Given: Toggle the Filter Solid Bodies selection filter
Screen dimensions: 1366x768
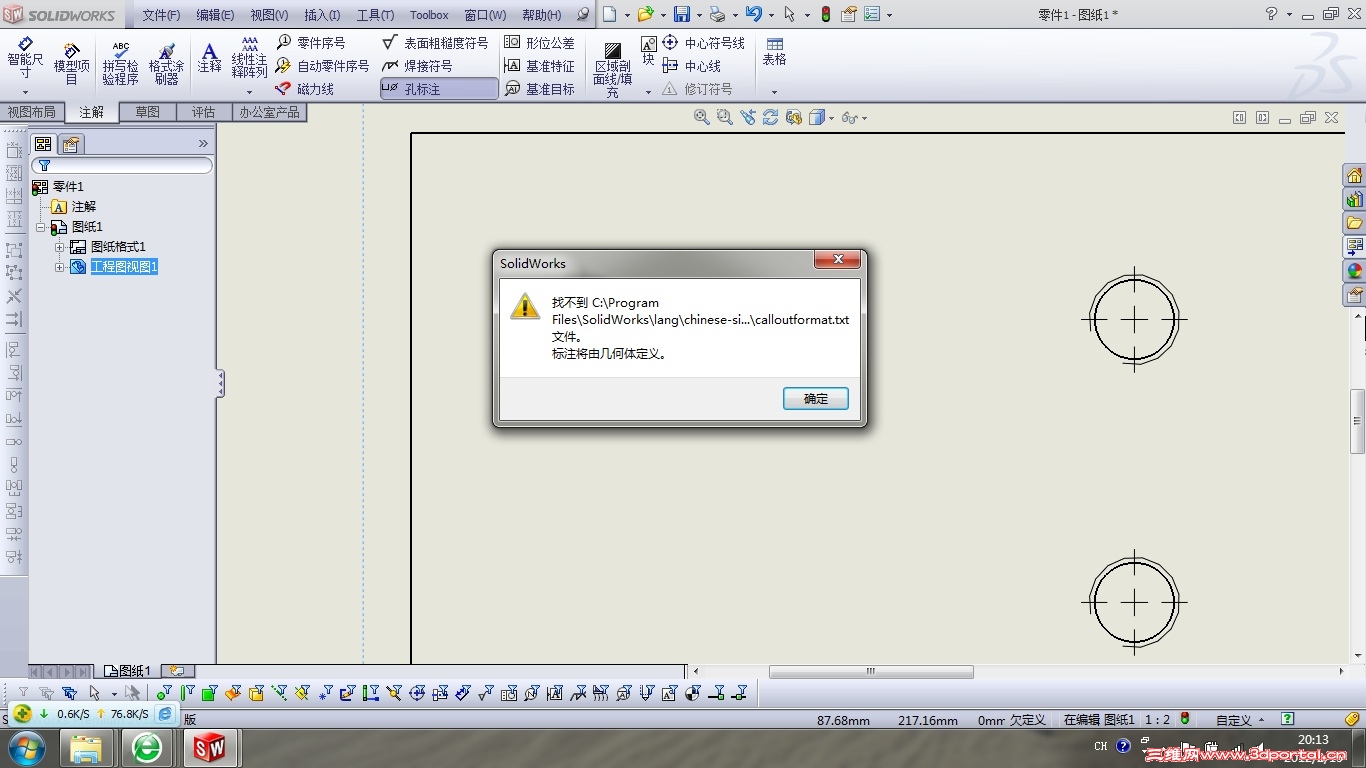Looking at the screenshot, I should 256,692.
